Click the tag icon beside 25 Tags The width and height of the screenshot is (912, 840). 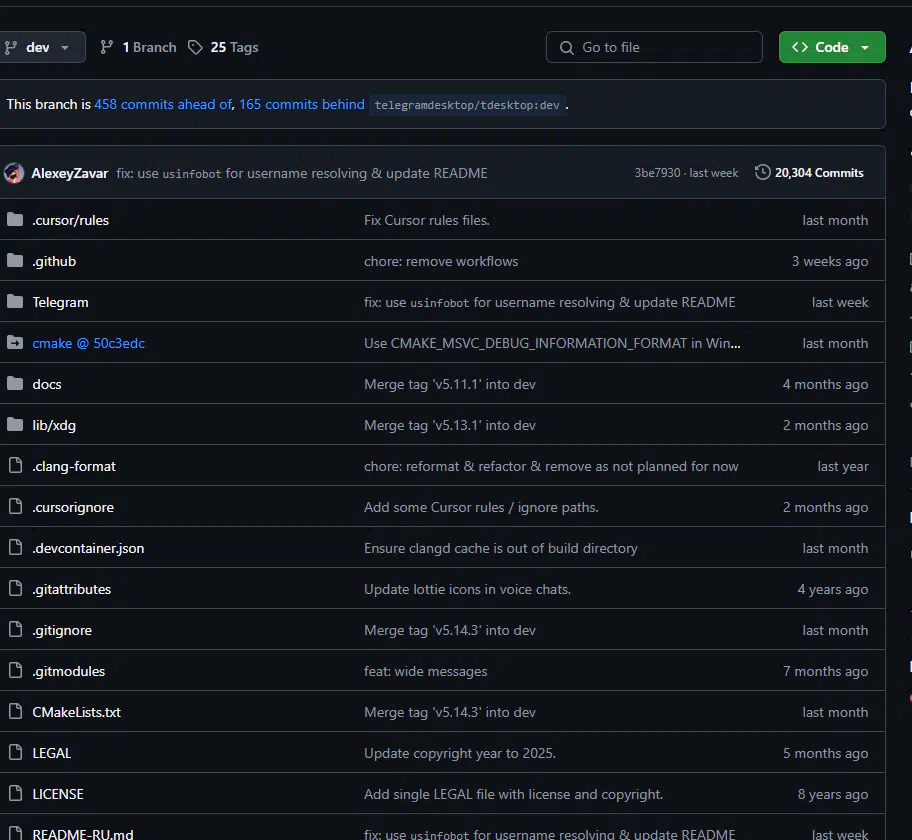point(195,47)
